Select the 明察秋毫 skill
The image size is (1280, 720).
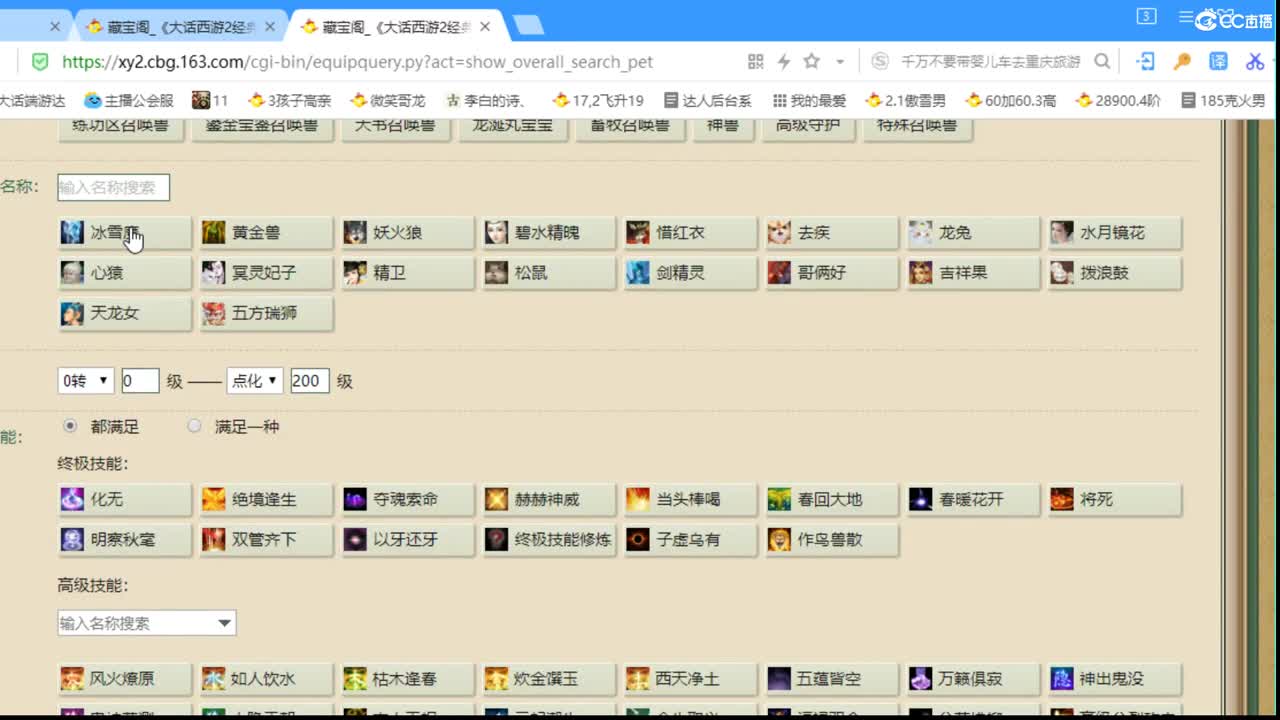pyautogui.click(x=124, y=540)
